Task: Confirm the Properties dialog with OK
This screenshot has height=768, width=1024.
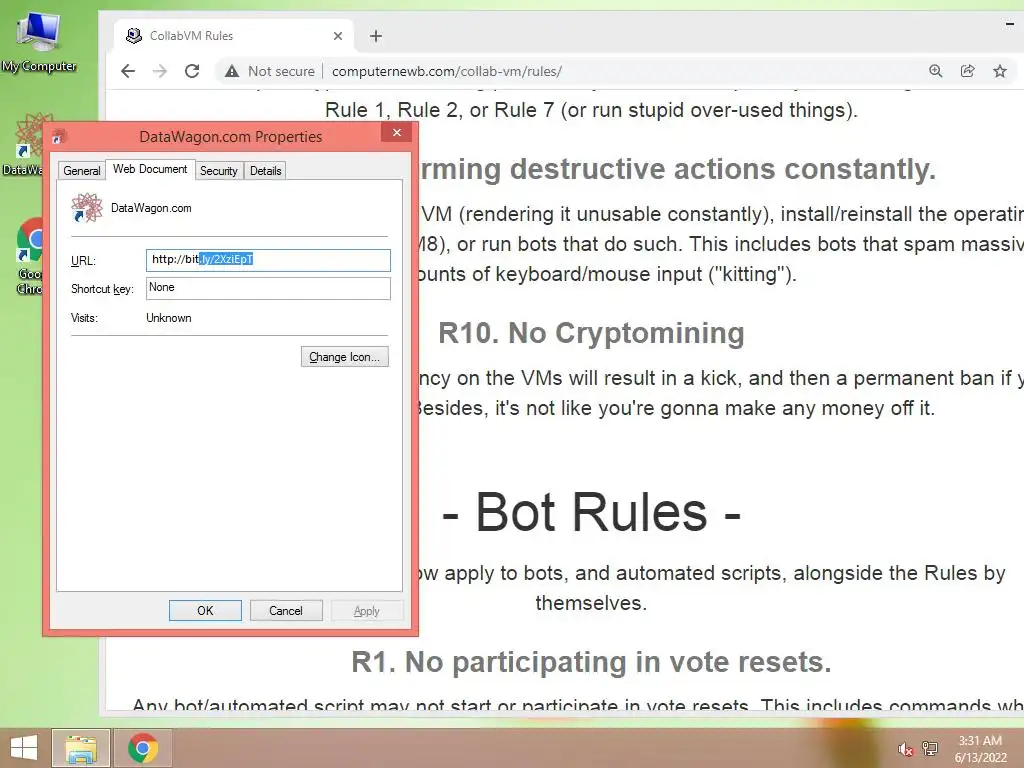Action: point(205,611)
